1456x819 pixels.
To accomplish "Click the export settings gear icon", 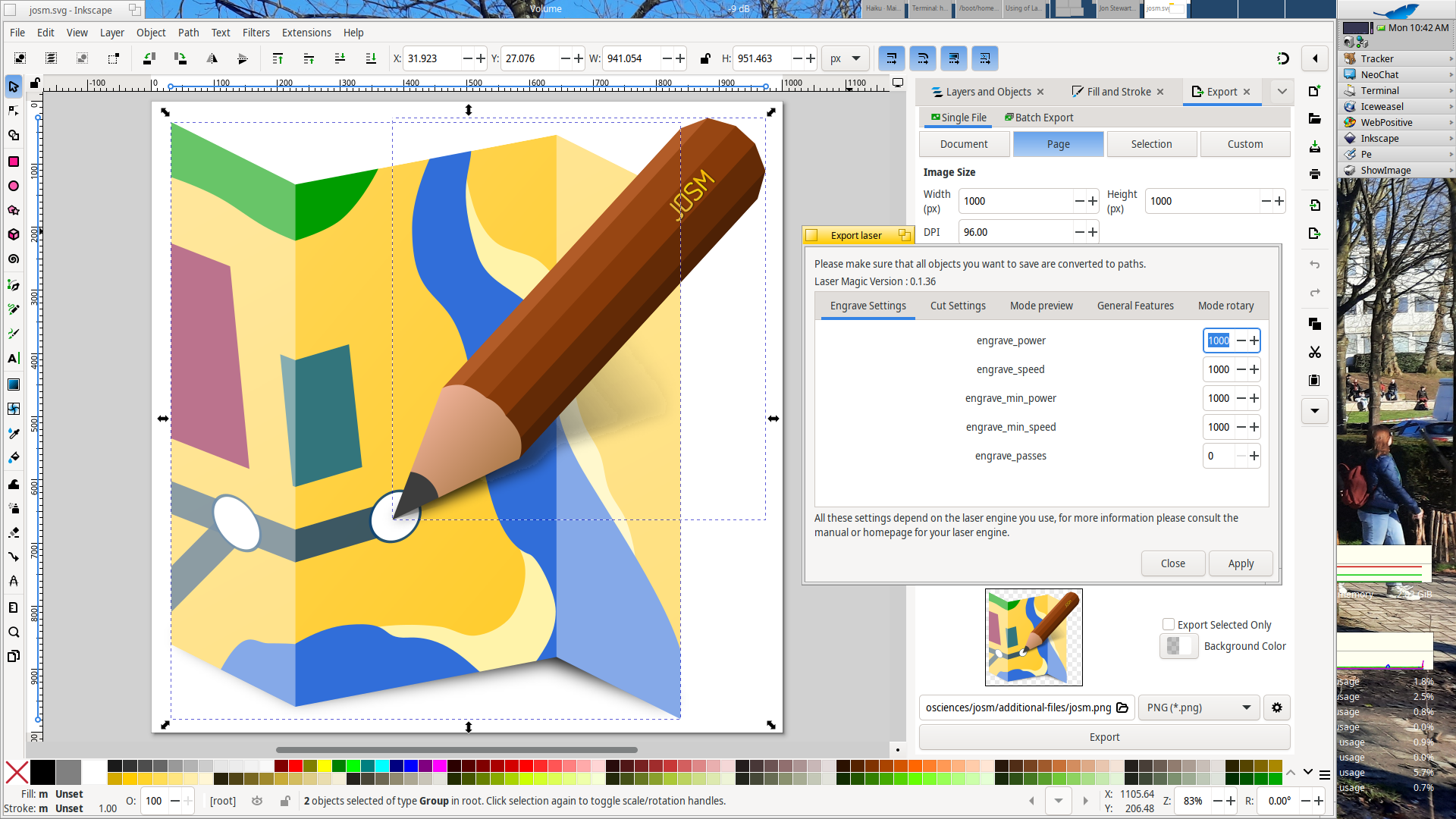I will (x=1277, y=708).
